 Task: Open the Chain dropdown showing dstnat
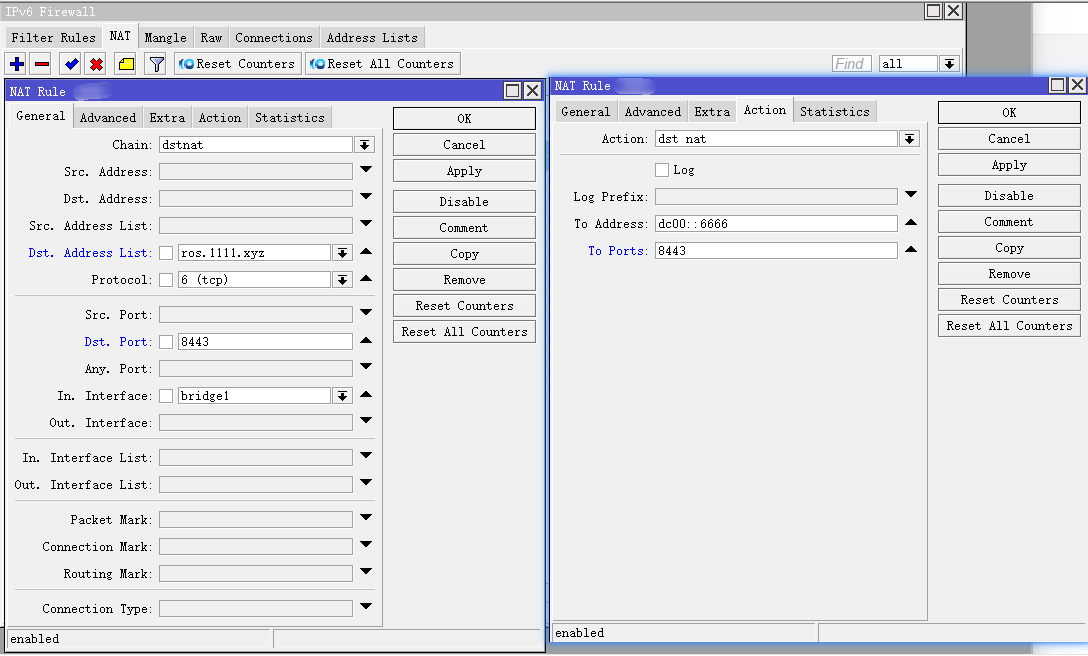(365, 145)
